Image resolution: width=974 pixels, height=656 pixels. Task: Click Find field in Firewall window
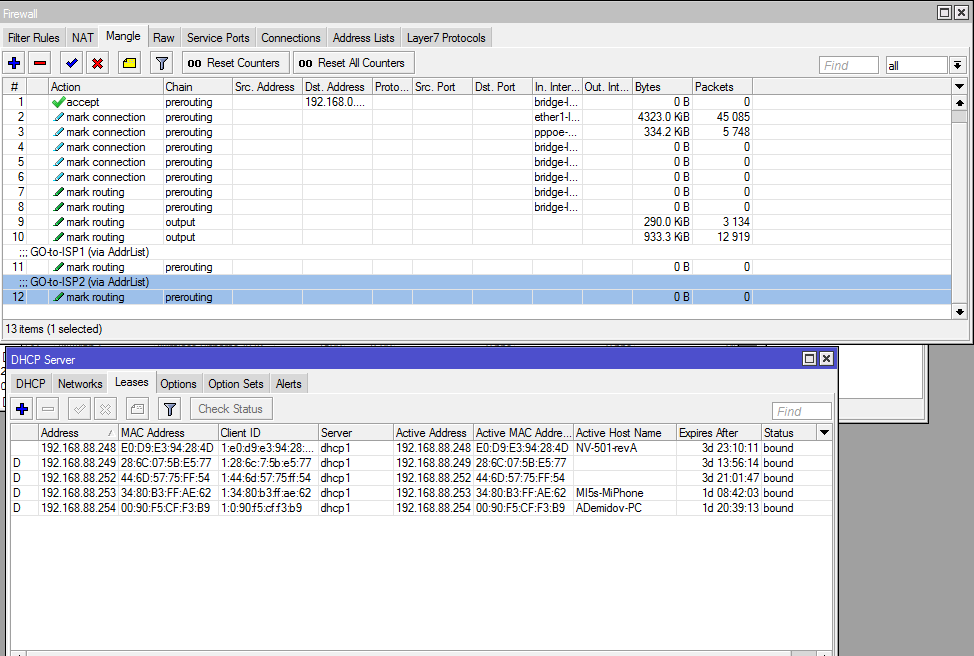(849, 65)
